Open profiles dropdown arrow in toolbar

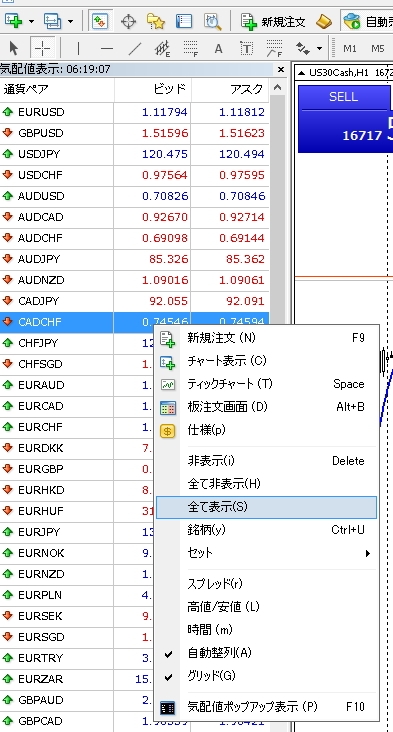pos(70,21)
